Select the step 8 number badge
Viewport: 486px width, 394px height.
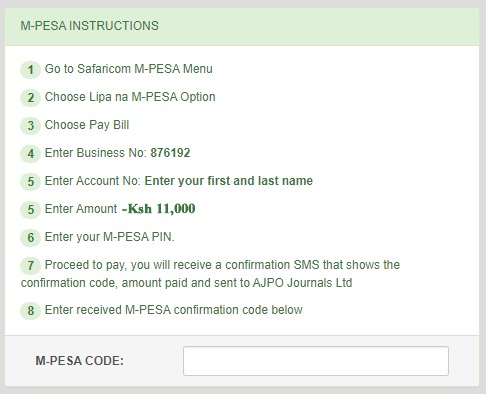[x=31, y=311]
